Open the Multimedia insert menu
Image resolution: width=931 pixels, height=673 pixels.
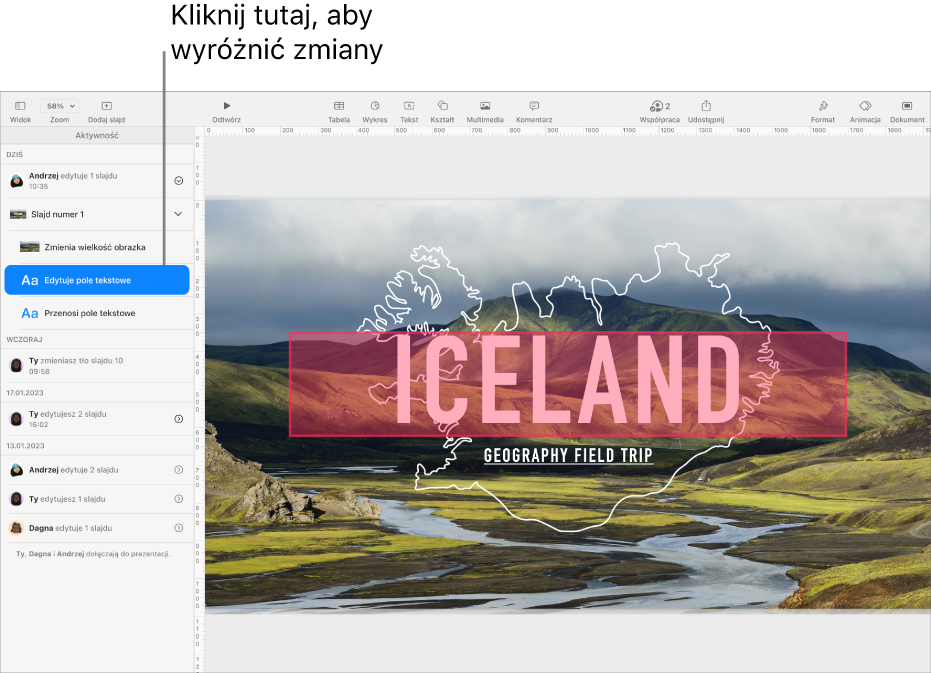tap(485, 106)
